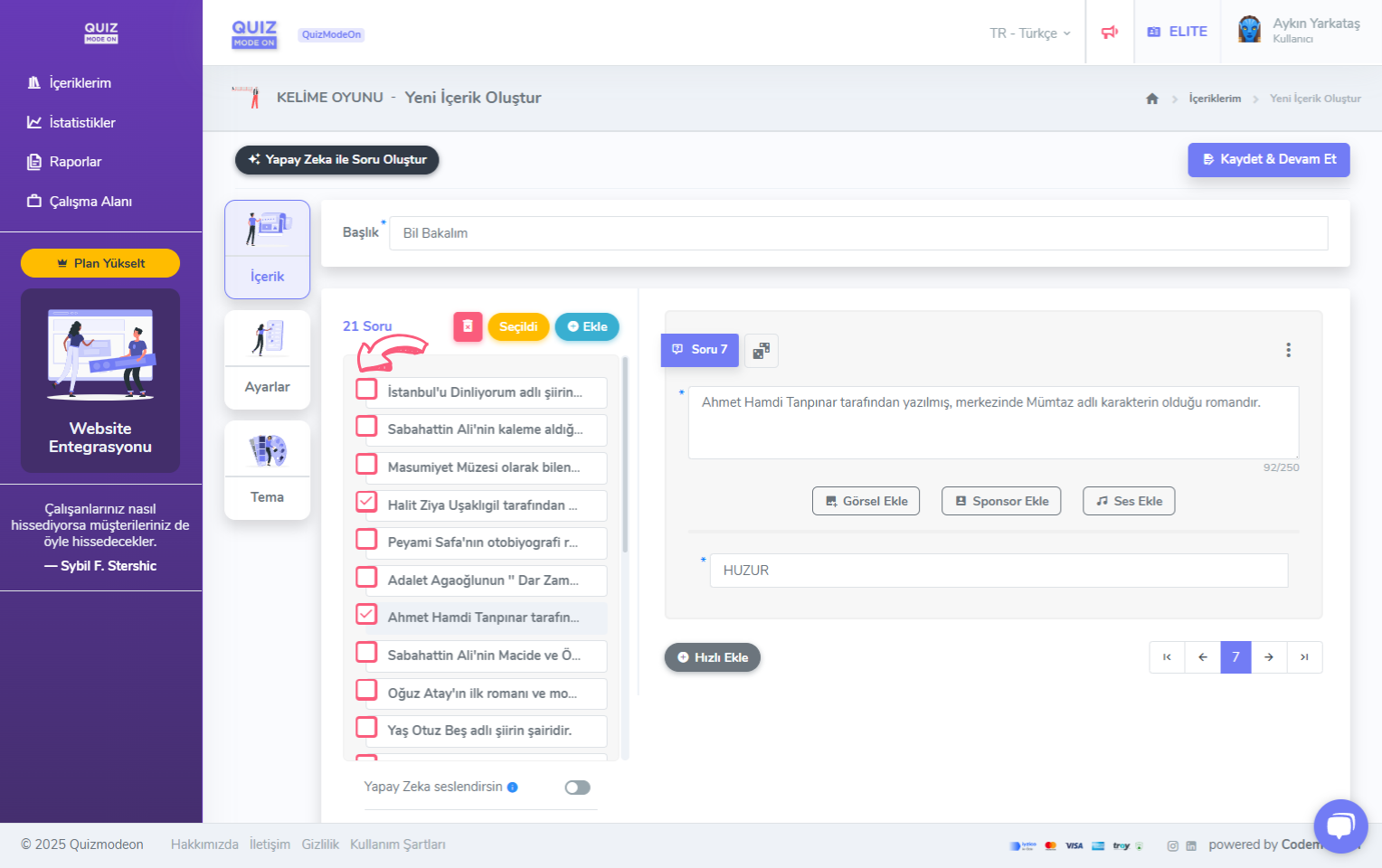Check the İstanbul'u Dinliyorum question checkbox

[x=366, y=390]
